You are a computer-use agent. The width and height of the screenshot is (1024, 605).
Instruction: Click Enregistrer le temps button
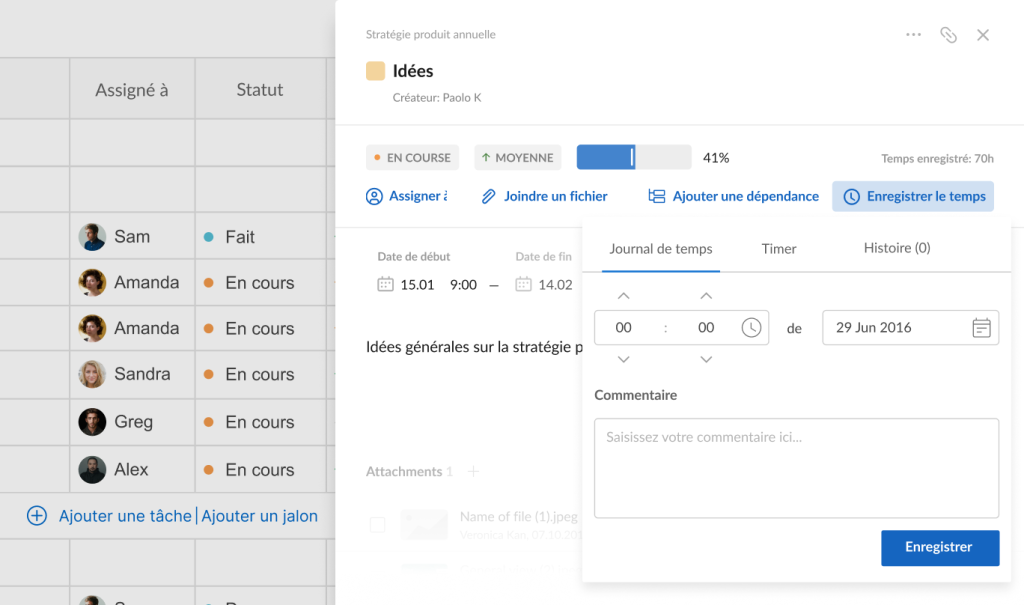(913, 196)
